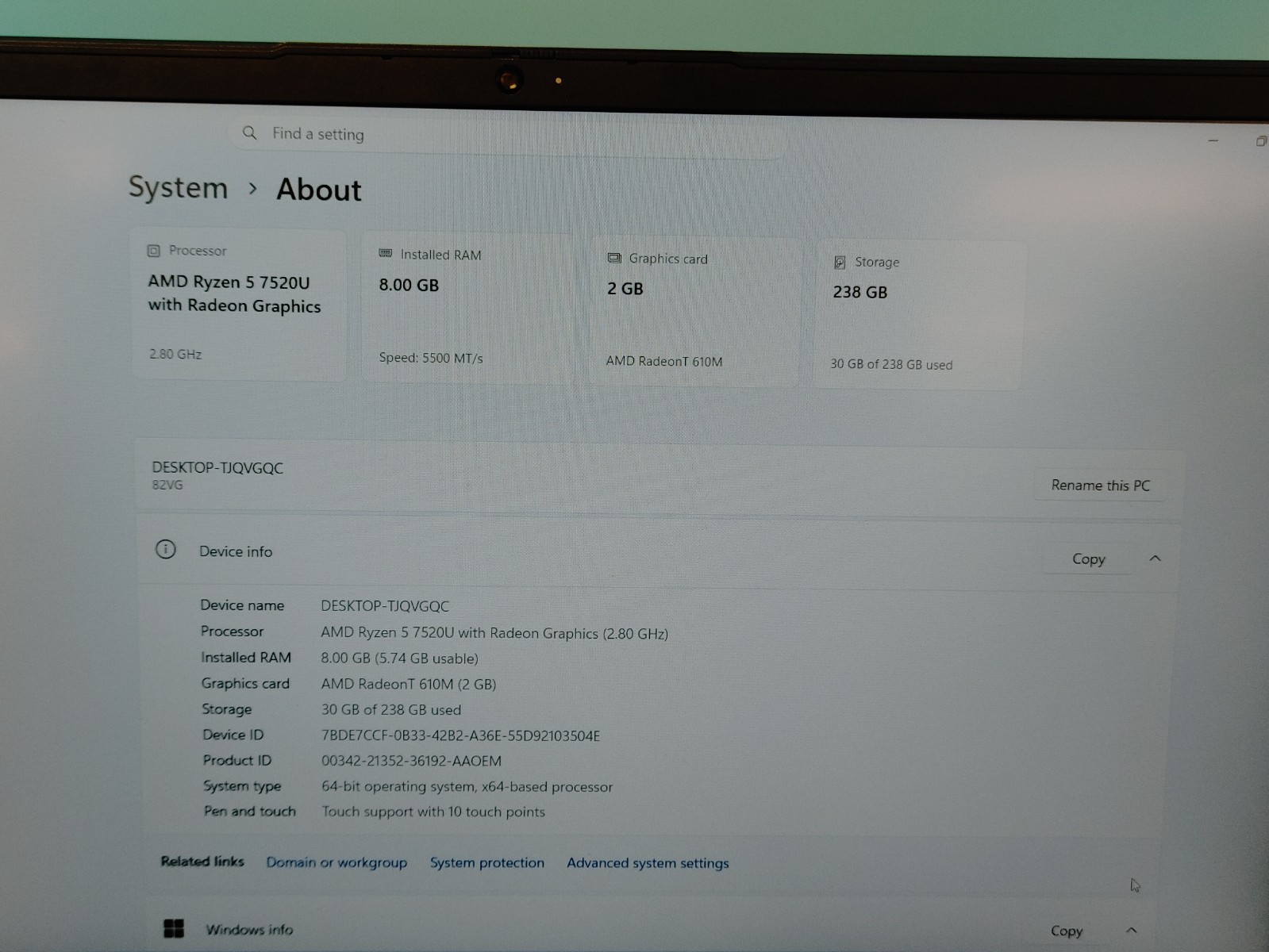This screenshot has width=1269, height=952.
Task: Open the Processor info card
Action: click(239, 305)
